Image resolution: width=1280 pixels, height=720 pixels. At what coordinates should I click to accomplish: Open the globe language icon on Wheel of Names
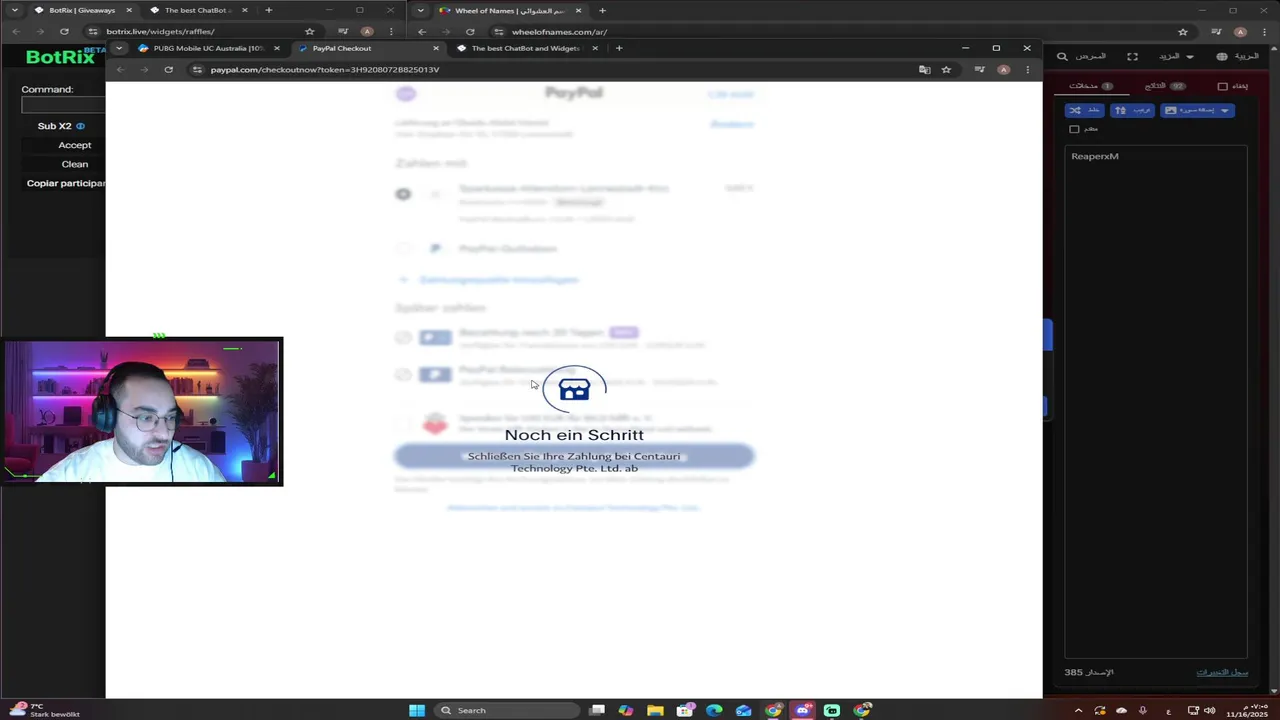1222,57
